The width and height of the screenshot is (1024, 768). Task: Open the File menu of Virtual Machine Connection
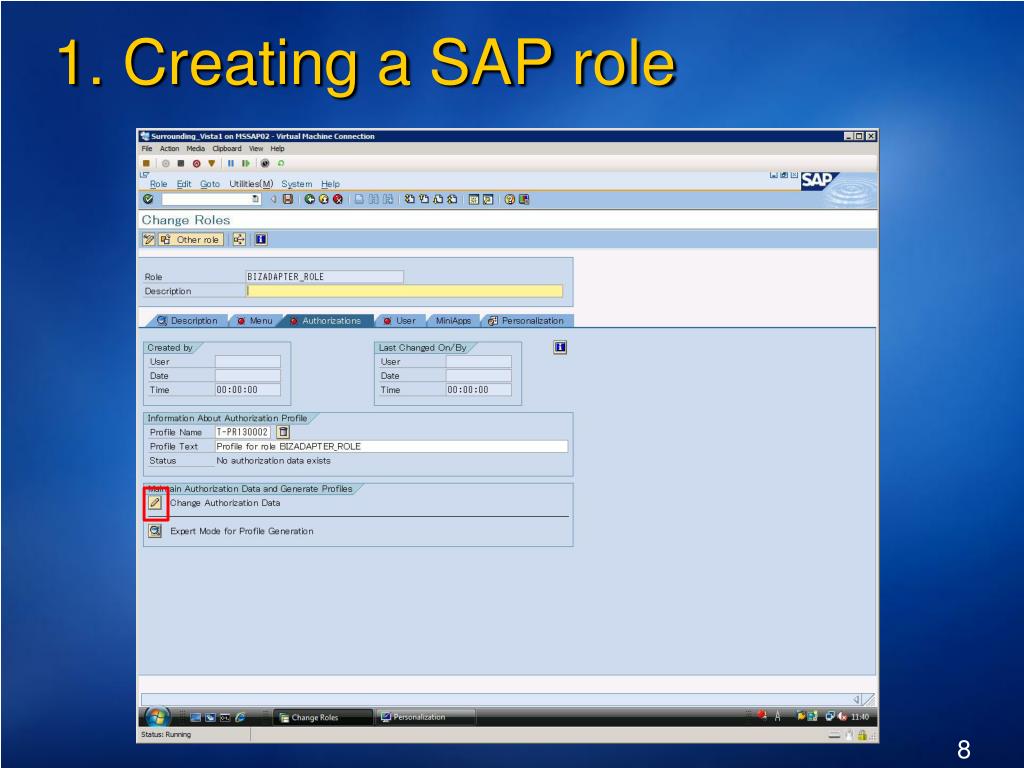(x=147, y=149)
